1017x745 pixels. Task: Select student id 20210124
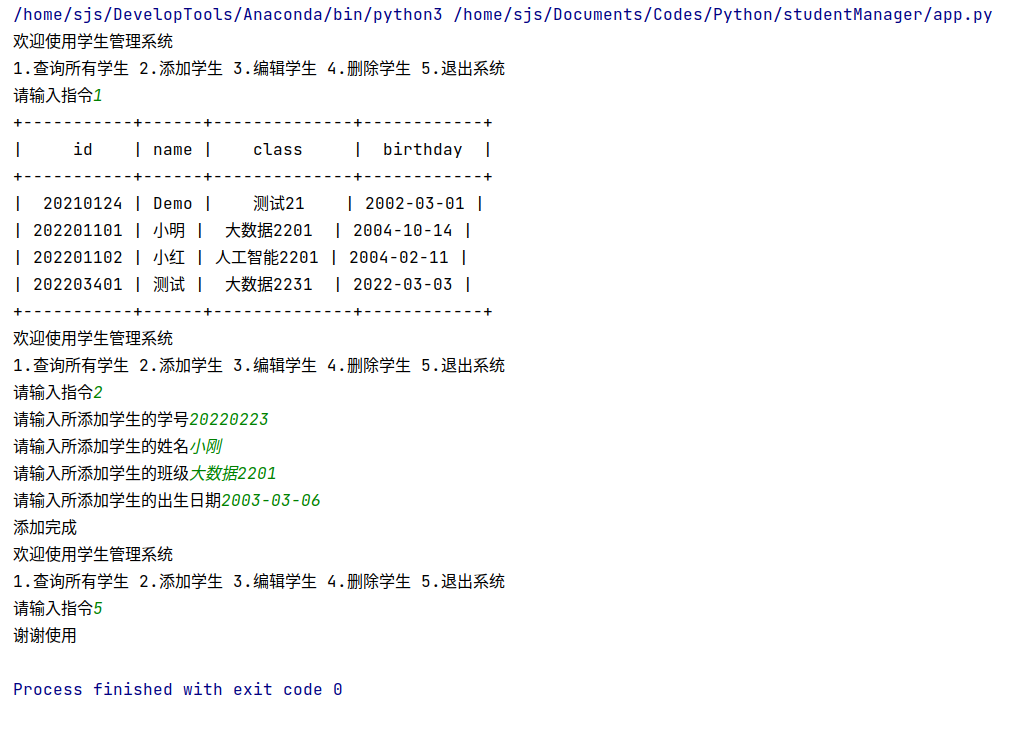point(82,204)
